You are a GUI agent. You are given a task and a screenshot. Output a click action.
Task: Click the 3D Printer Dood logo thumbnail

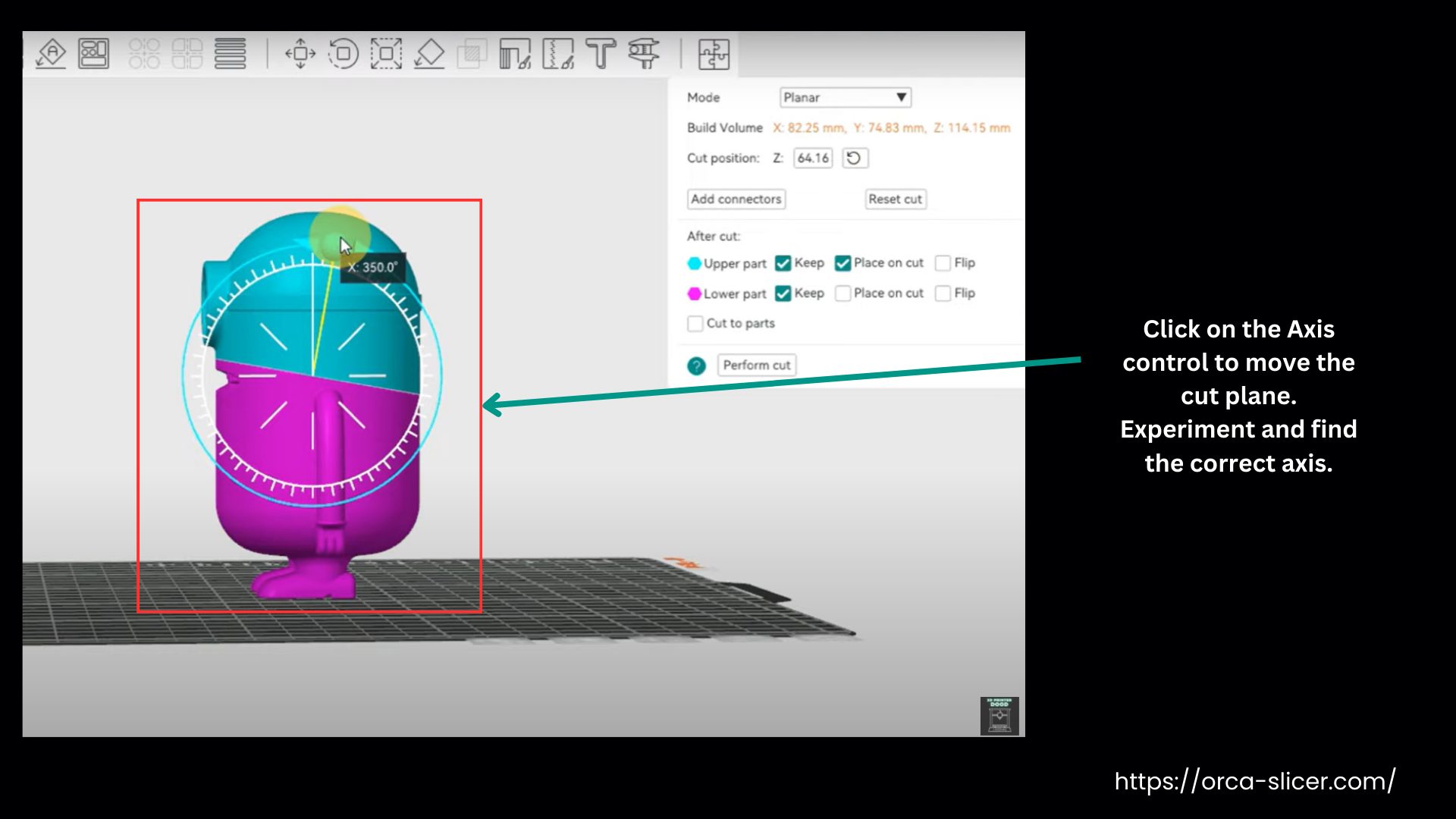999,716
